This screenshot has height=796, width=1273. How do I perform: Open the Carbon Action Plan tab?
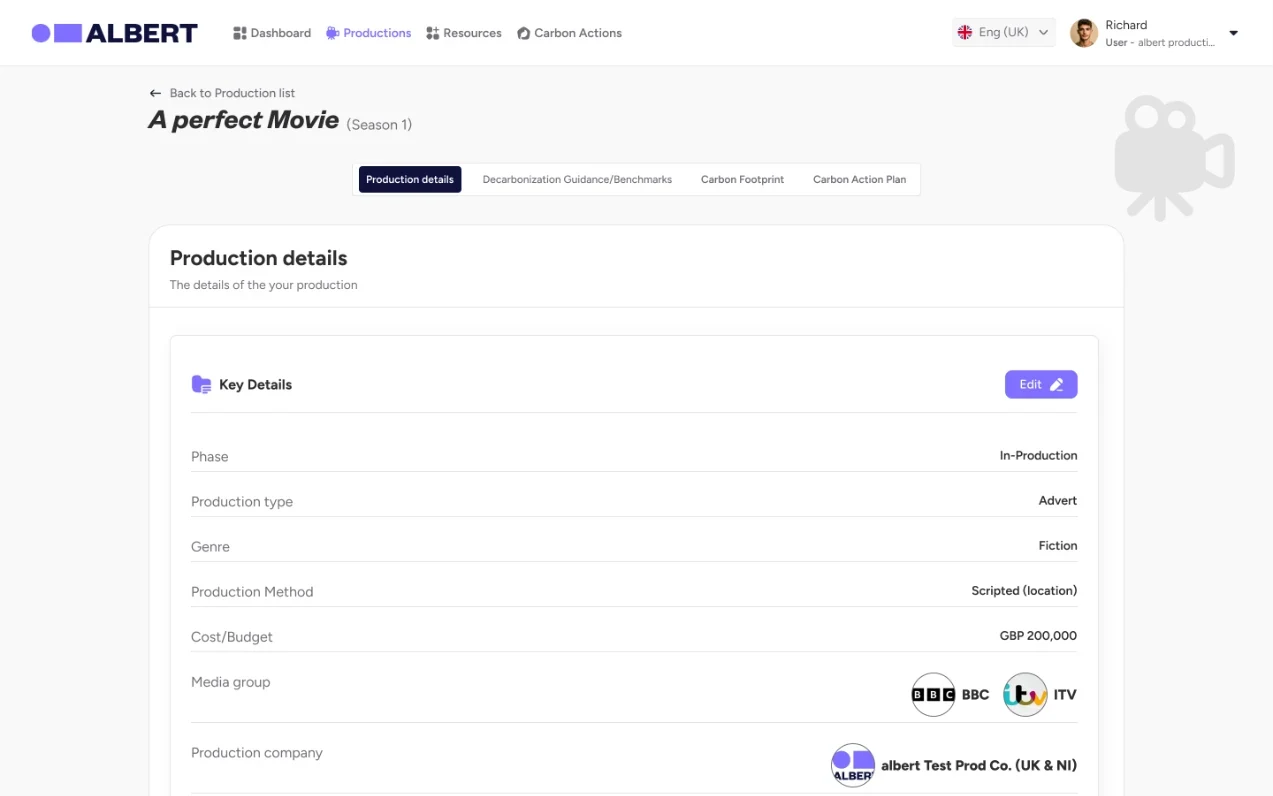pyautogui.click(x=859, y=180)
